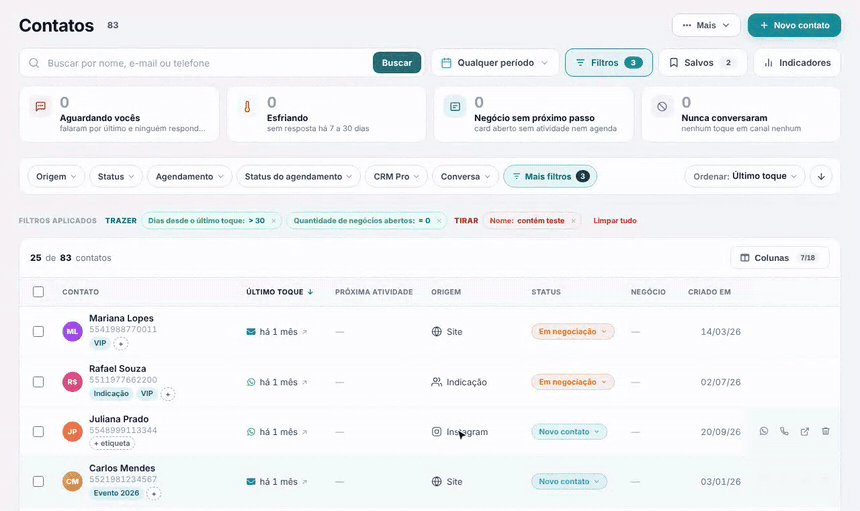860x511 pixels.
Task: Open the CRM Pro filter dropdown
Action: (x=396, y=177)
